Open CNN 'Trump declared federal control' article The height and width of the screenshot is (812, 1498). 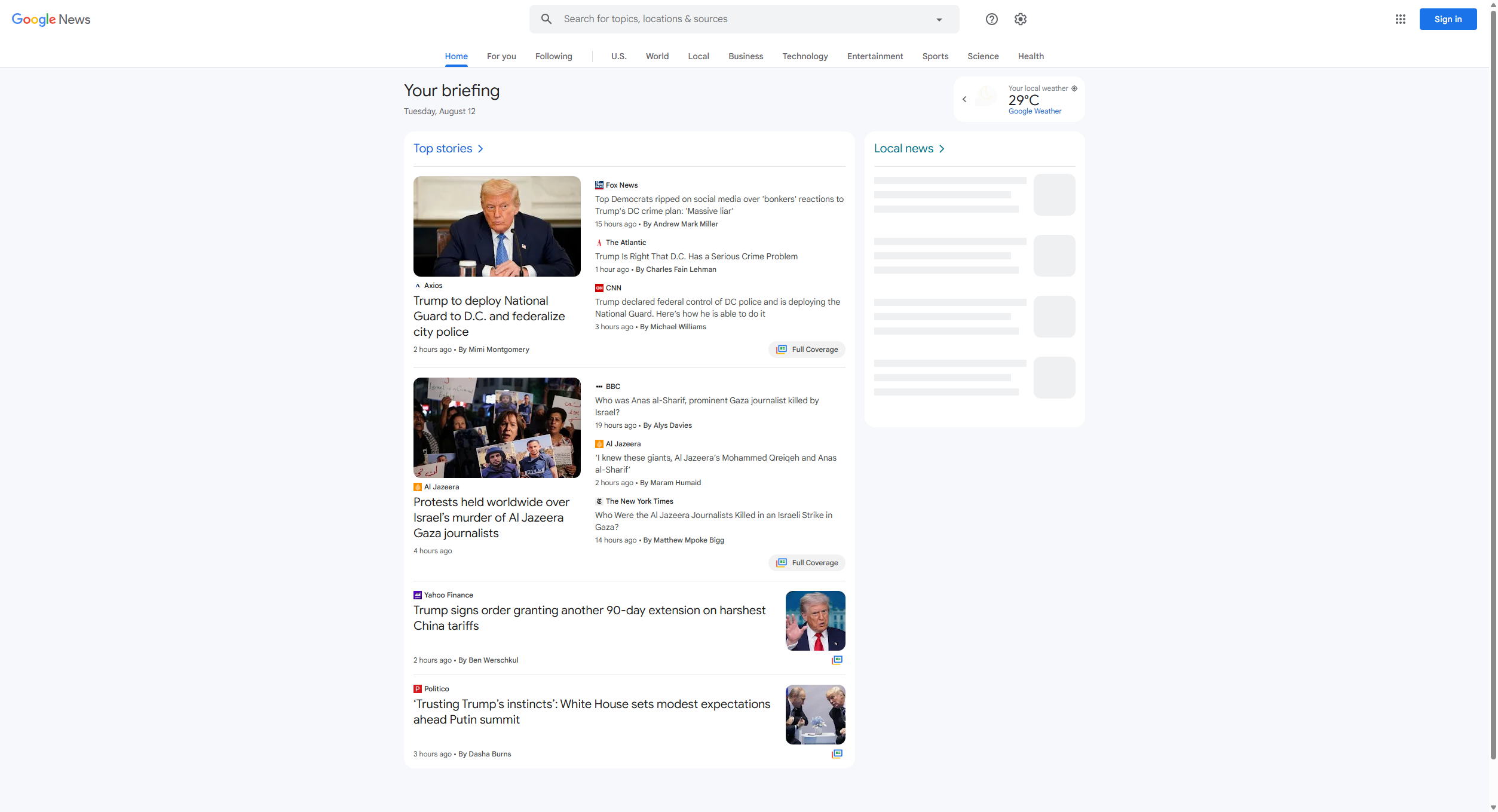(x=717, y=308)
